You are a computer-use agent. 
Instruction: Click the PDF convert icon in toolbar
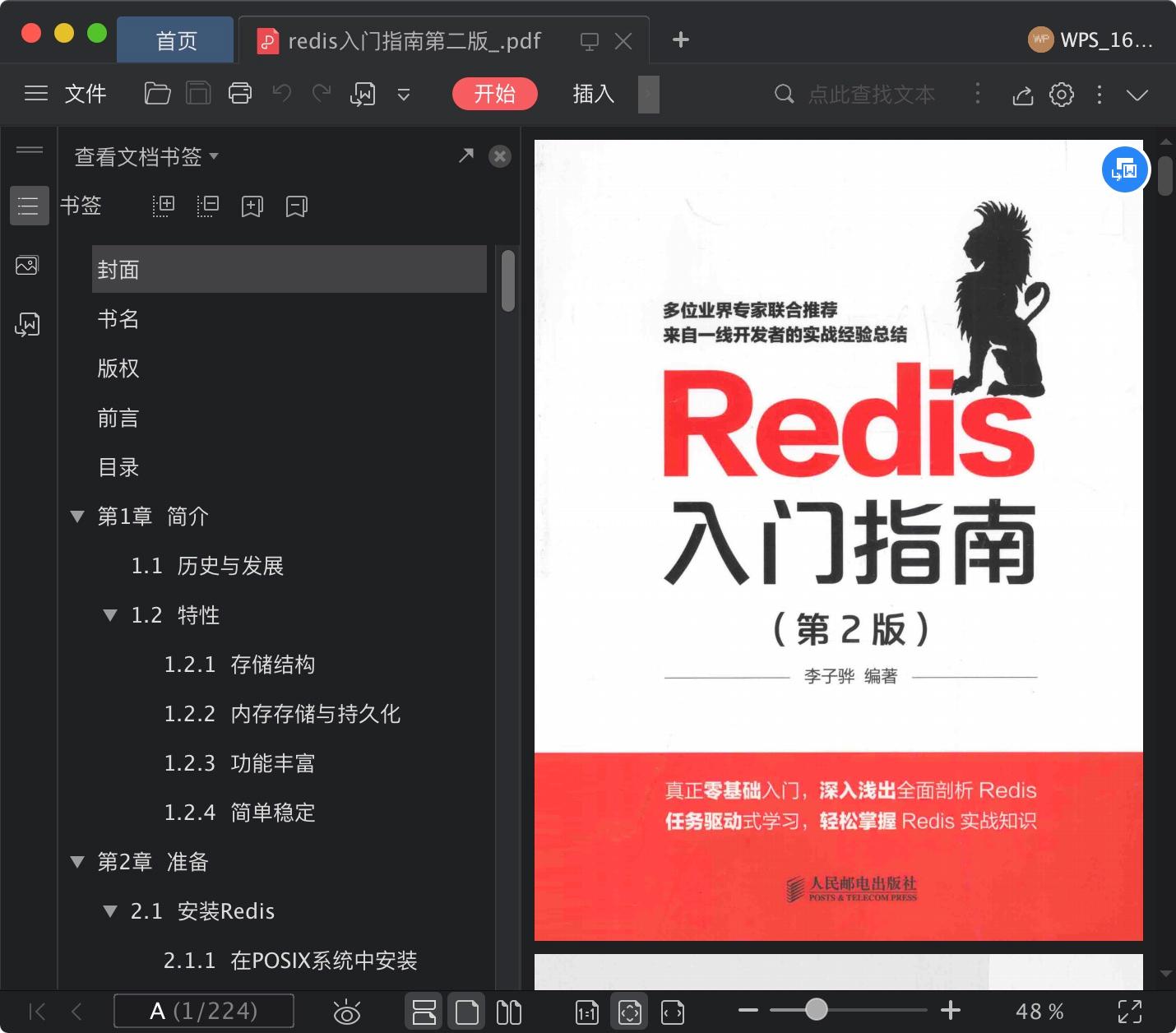click(363, 95)
